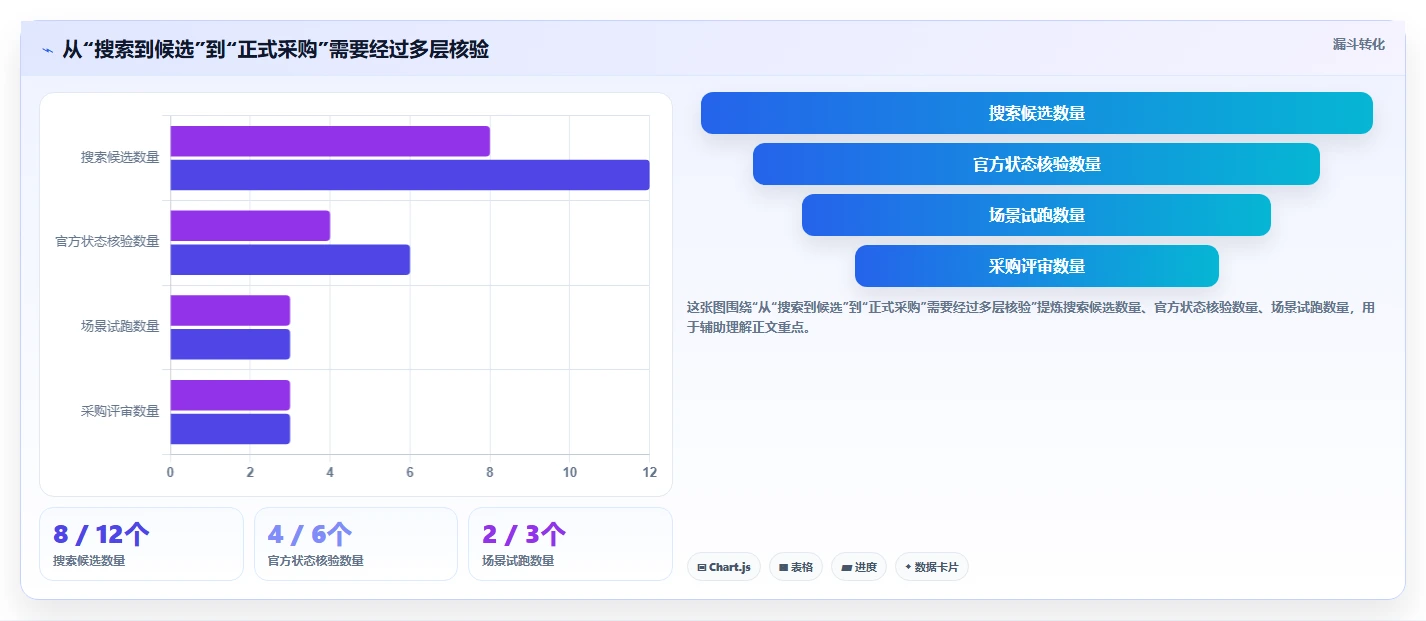The height and width of the screenshot is (621, 1426).
Task: Click the indigo 搜索候选数量 bar reaching 12
Action: [410, 174]
